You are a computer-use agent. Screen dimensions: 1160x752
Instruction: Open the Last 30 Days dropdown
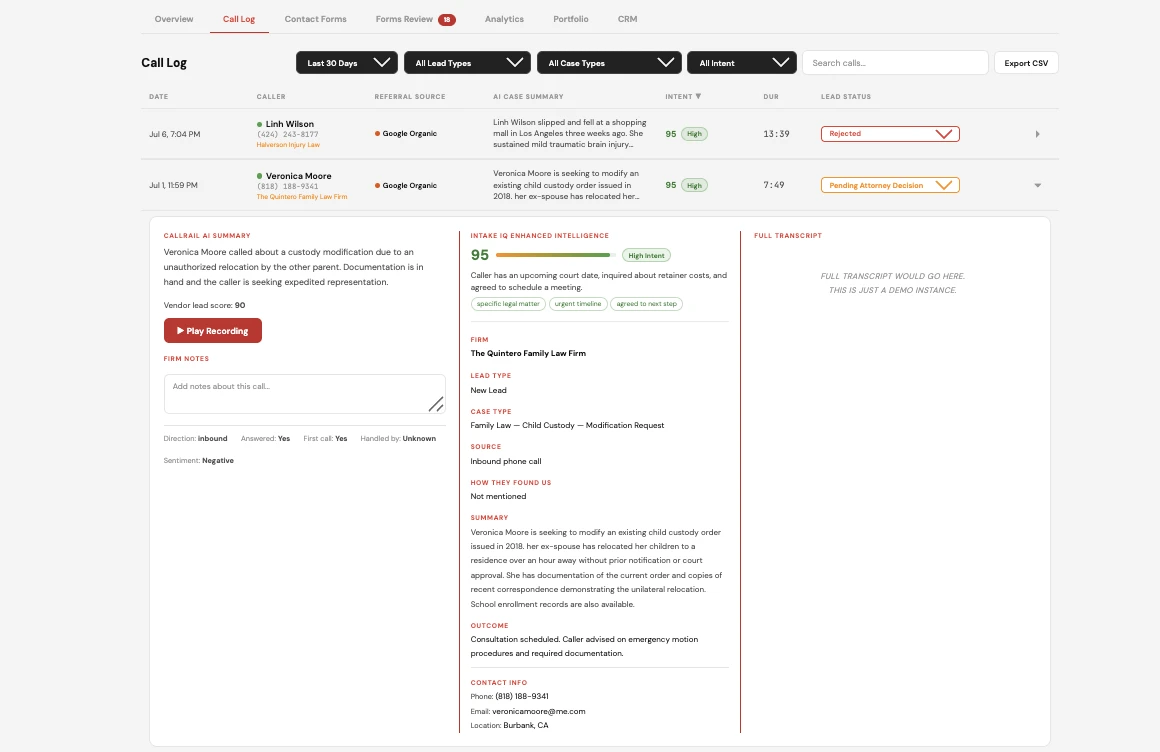[347, 63]
